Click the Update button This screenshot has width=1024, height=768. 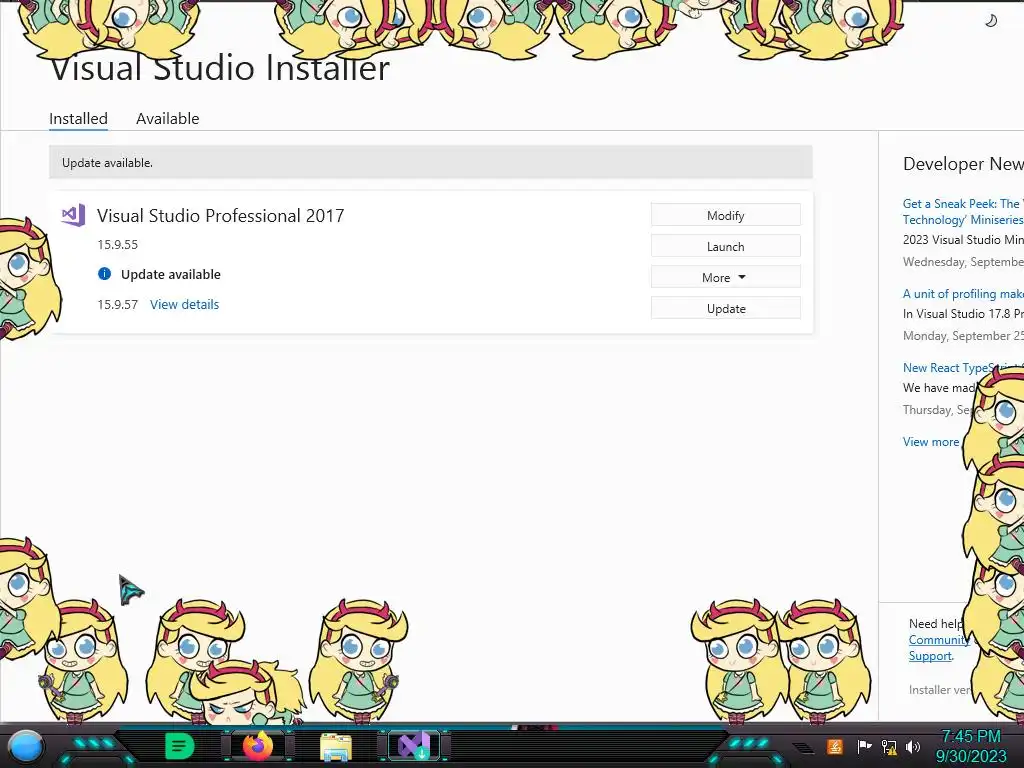pos(726,309)
